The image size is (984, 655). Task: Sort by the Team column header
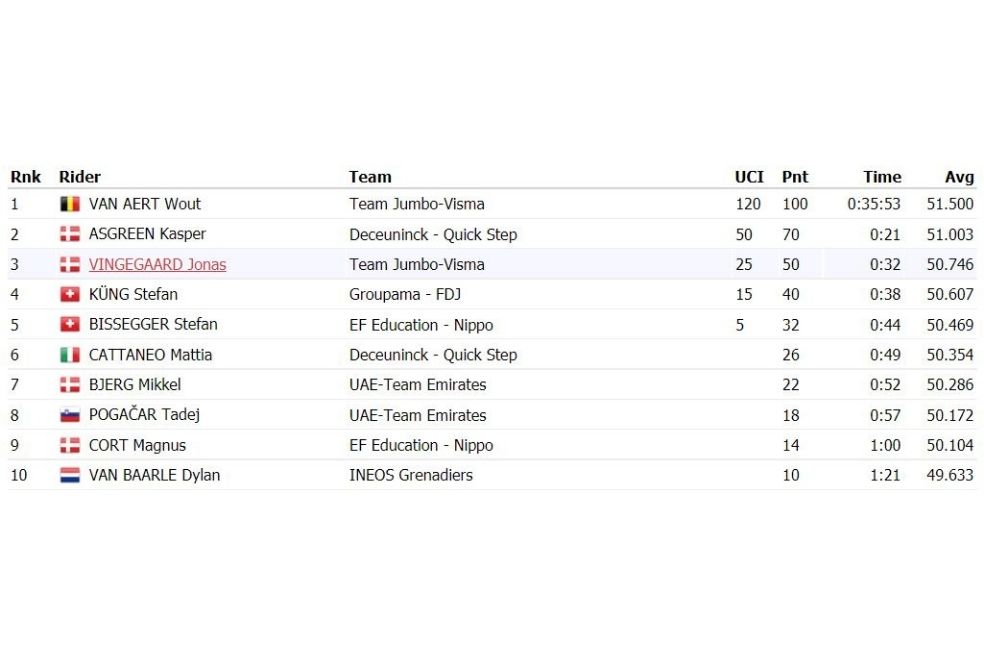(370, 177)
